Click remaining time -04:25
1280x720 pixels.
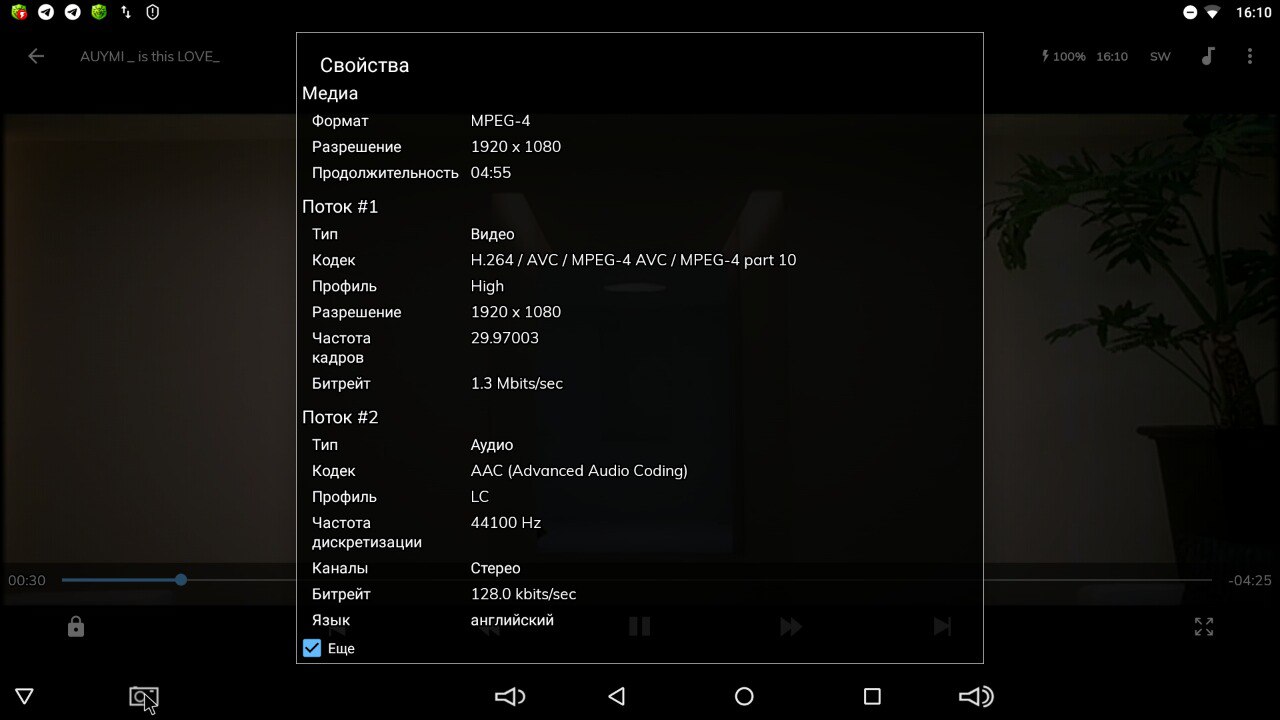click(x=1250, y=580)
